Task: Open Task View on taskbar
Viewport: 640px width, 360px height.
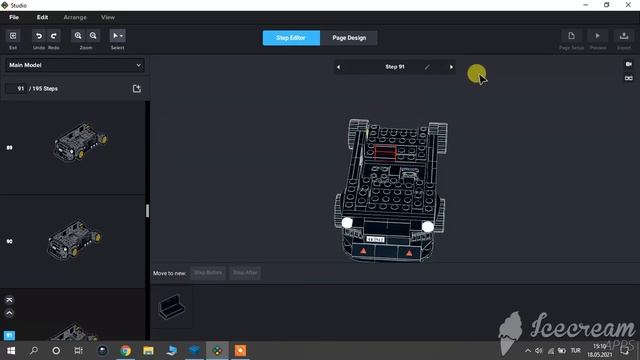Action: (x=78, y=351)
